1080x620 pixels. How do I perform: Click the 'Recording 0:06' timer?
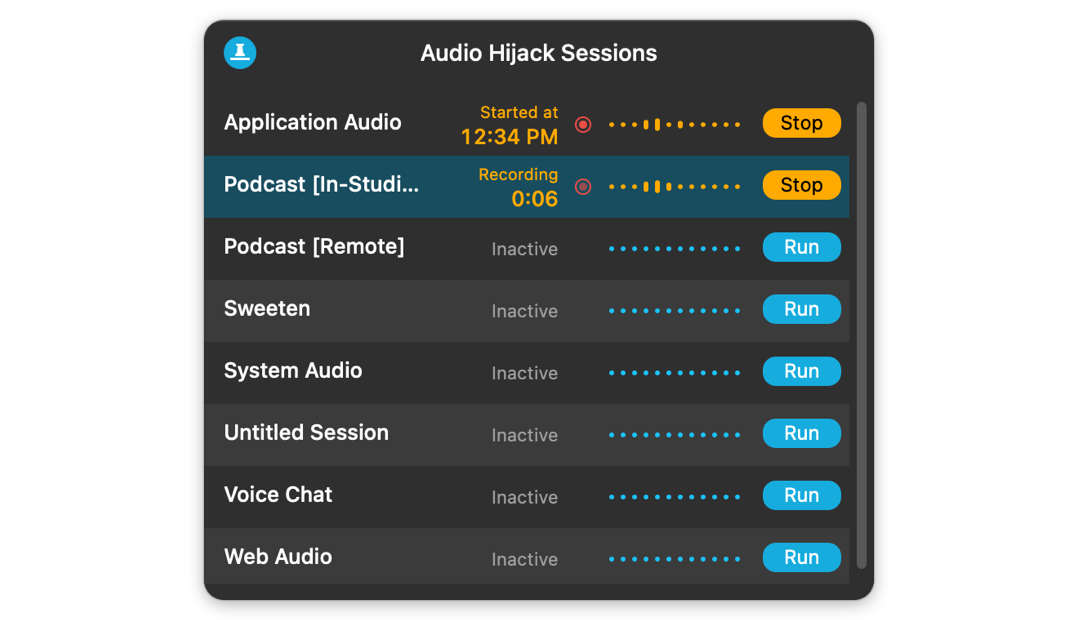(x=519, y=187)
